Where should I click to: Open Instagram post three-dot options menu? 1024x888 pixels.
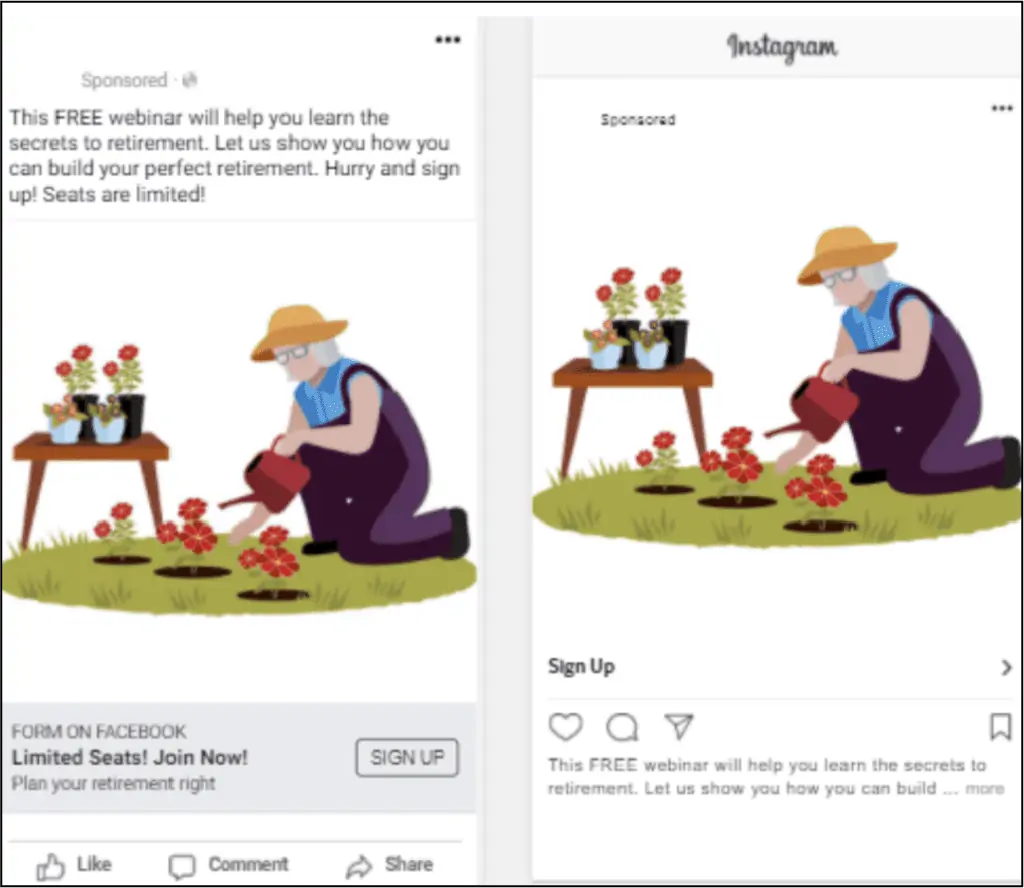click(1001, 108)
